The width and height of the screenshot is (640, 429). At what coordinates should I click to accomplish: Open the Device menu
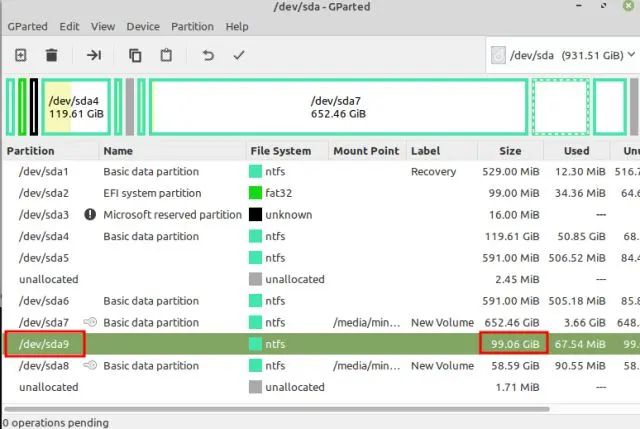[x=143, y=26]
